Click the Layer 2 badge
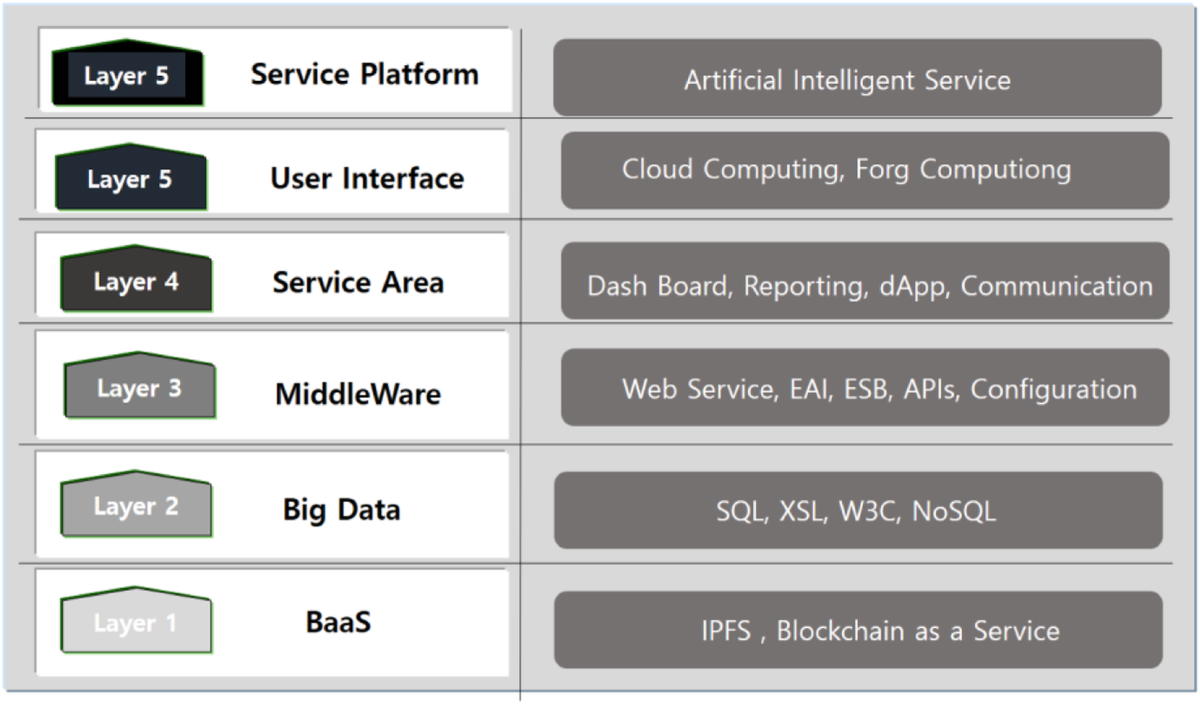 [136, 506]
